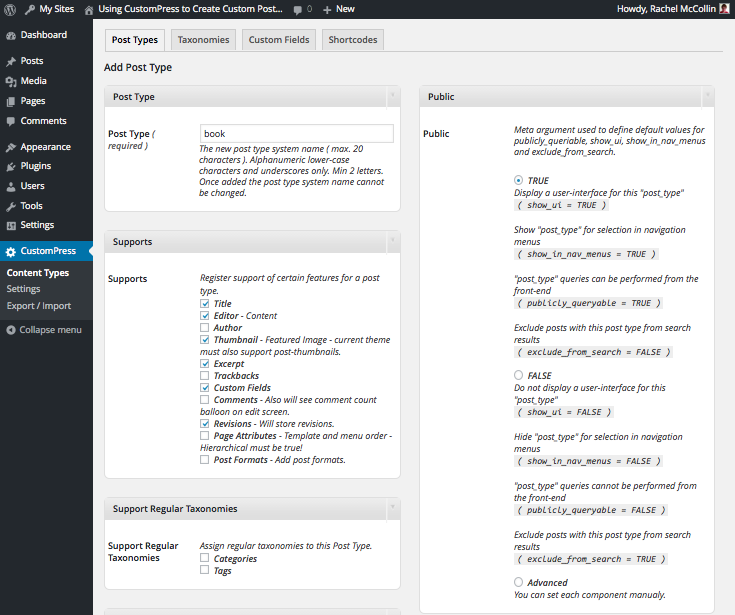Click the Media library icon
735x615 pixels.
(11, 81)
